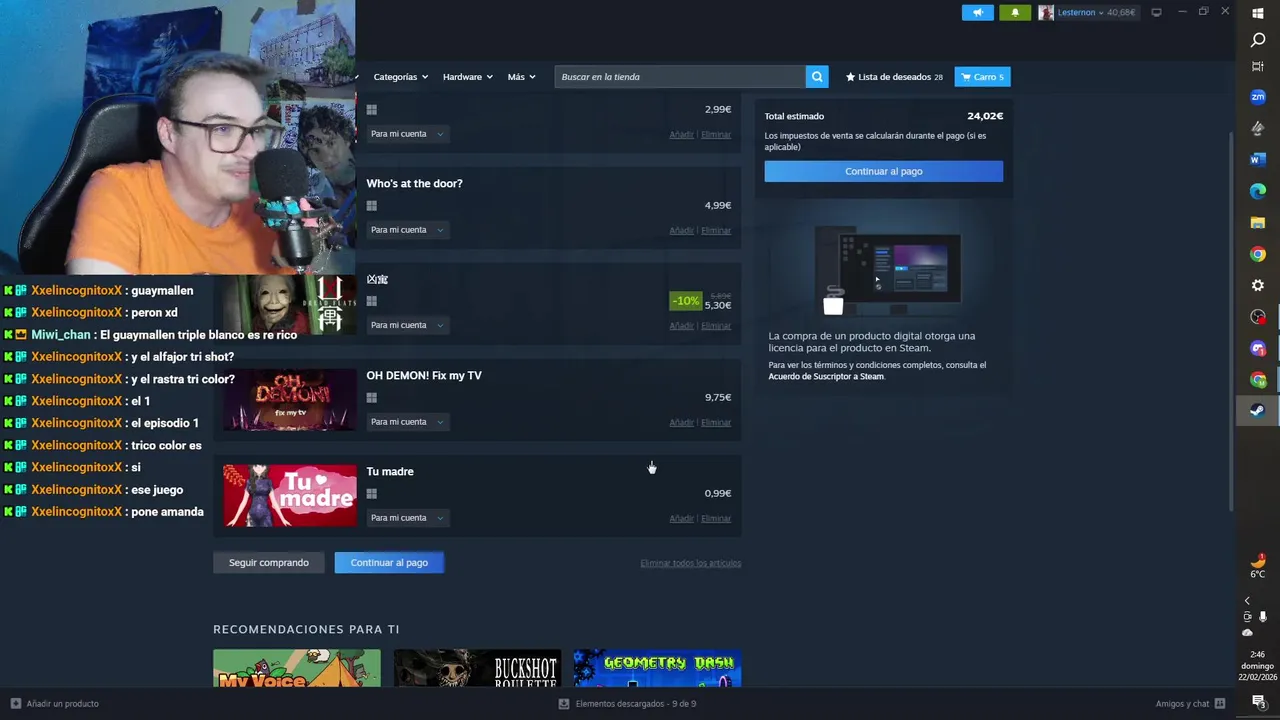1280x720 pixels.
Task: Open the Buckshot Roulette recommendation thumbnail
Action: point(477,668)
